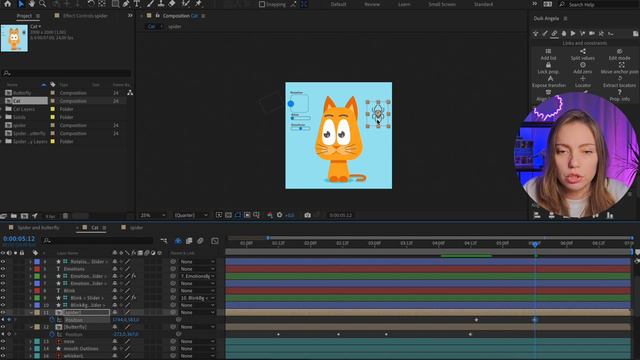Open parent dropdown for Emotions layer
This screenshot has width=640, height=360.
(x=197, y=269)
